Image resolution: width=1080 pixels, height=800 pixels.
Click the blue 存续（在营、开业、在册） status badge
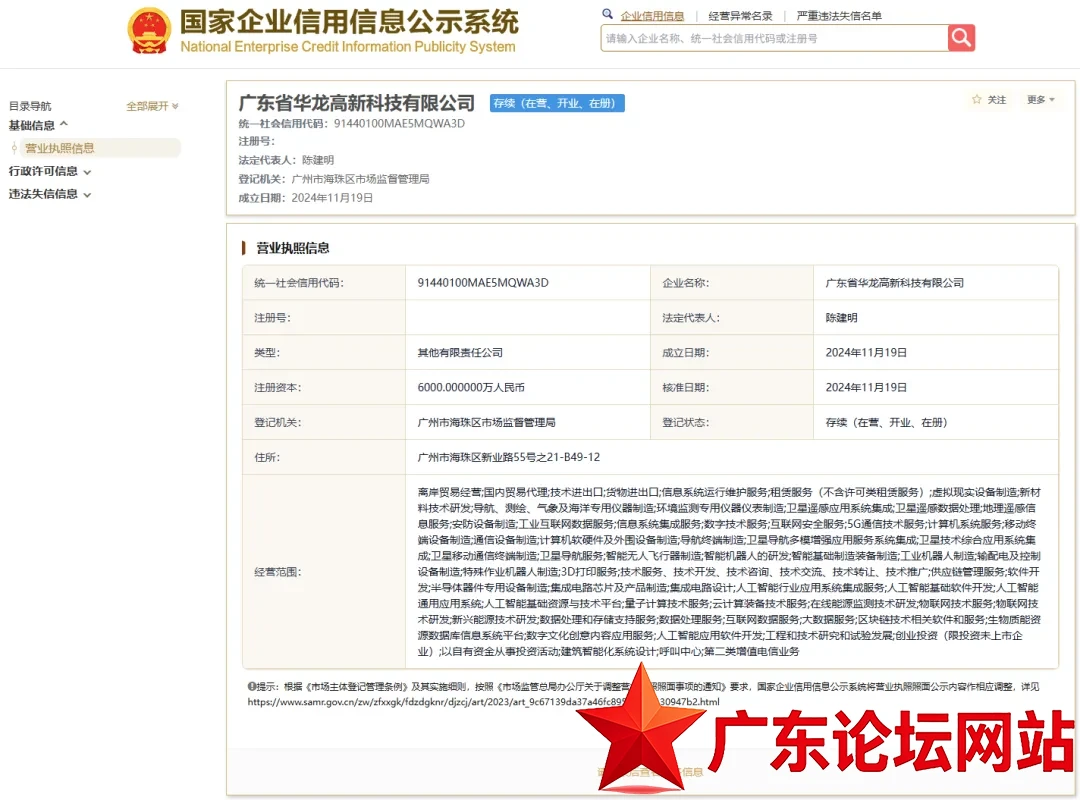pyautogui.click(x=557, y=103)
